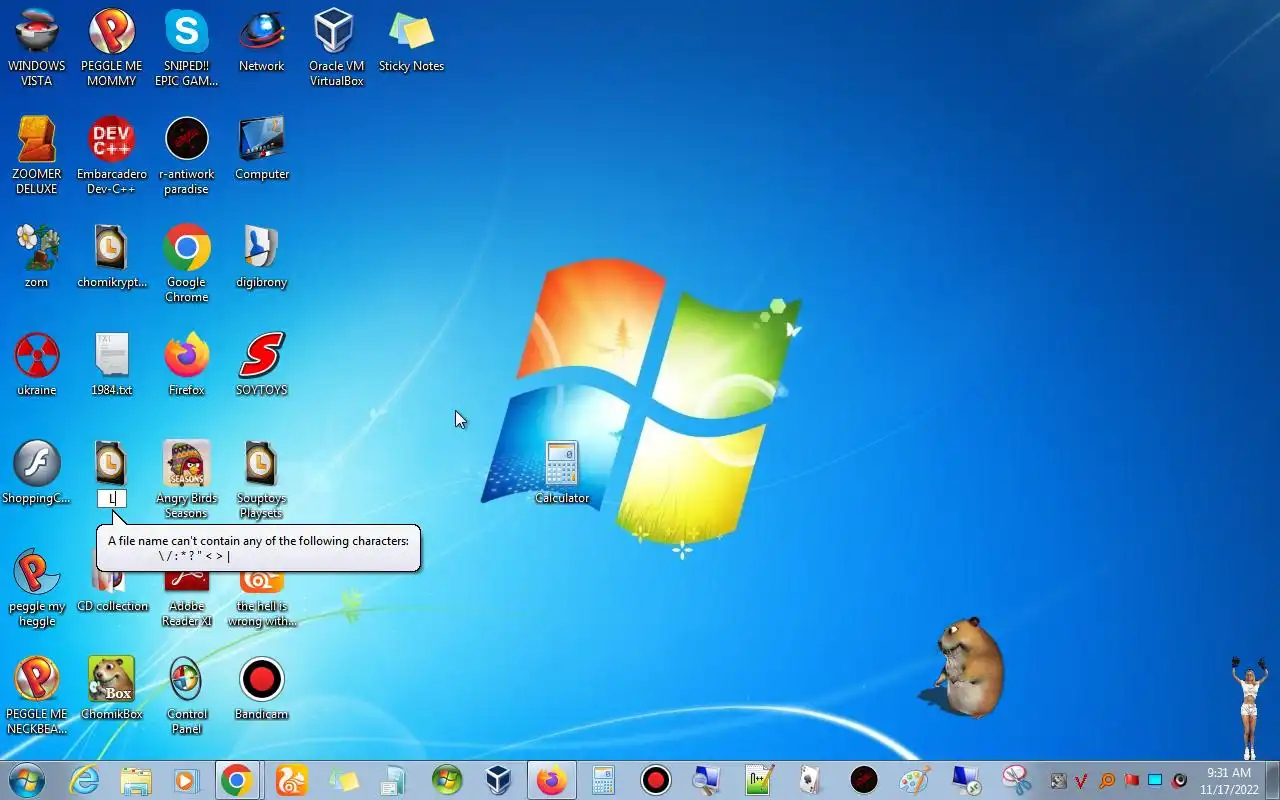Select the Calculator icon on the desktop
1280x800 pixels.
(562, 473)
